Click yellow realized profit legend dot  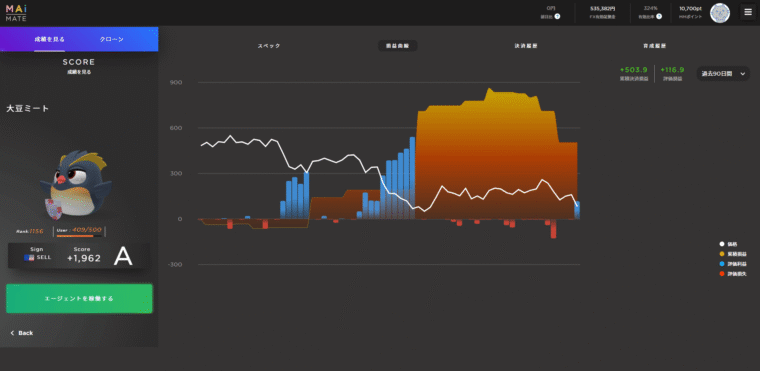[x=722, y=254]
